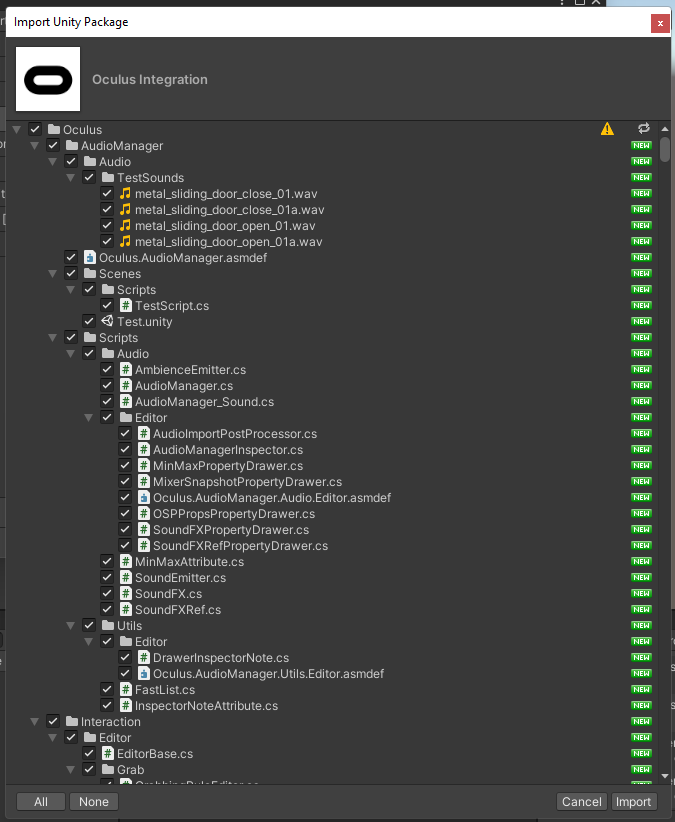
Task: Click the Grab folder icon
Action: click(108, 770)
